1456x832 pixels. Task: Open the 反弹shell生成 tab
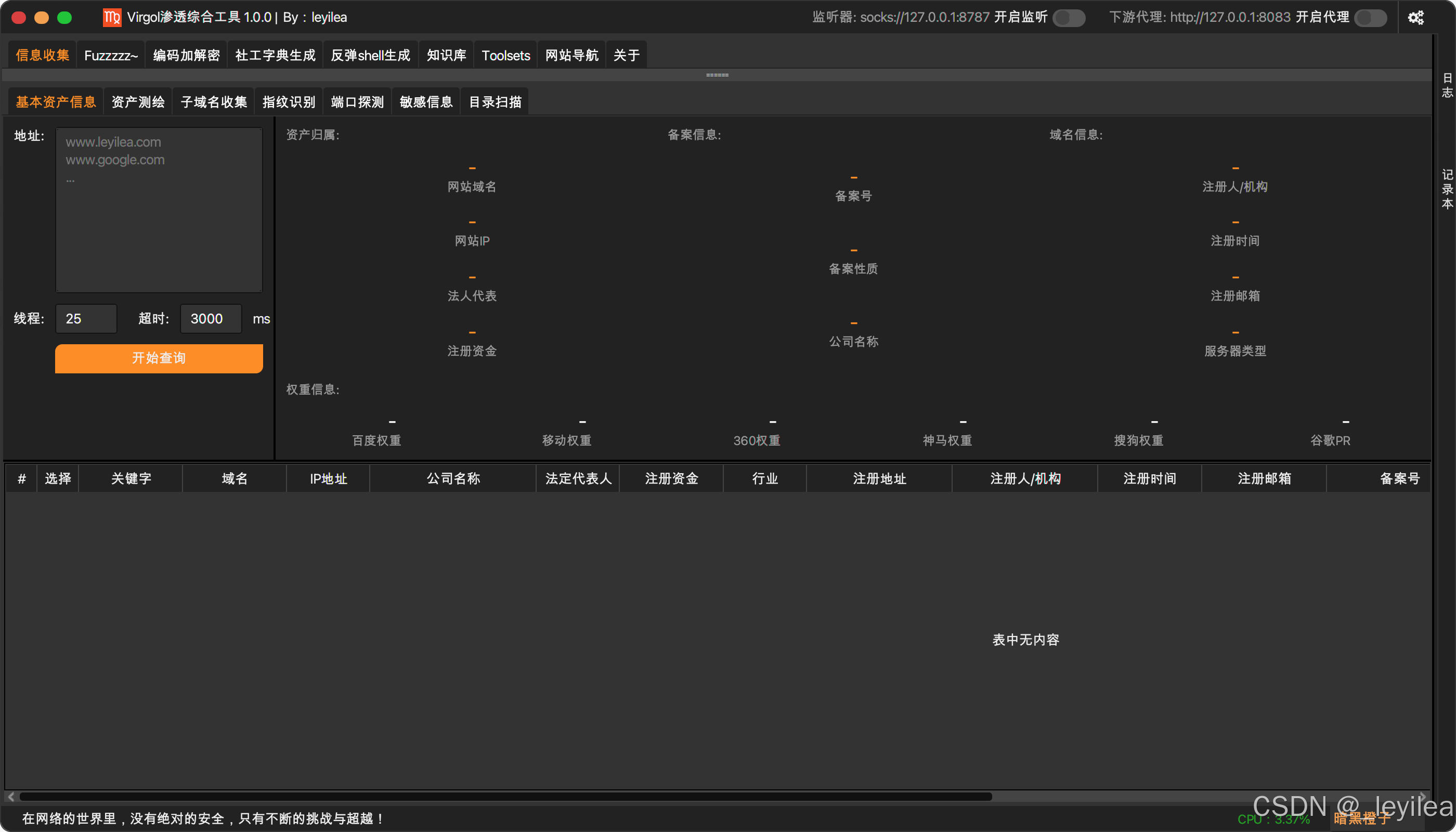pos(370,56)
